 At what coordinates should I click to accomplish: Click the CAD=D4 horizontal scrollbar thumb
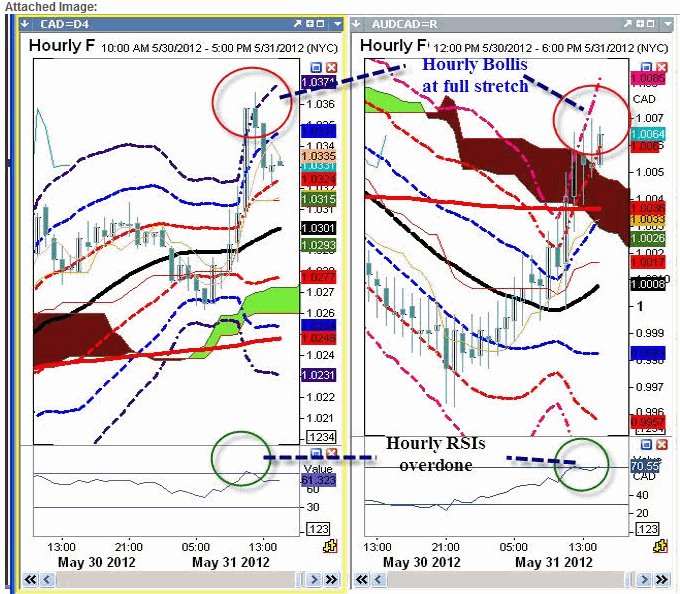[299, 579]
